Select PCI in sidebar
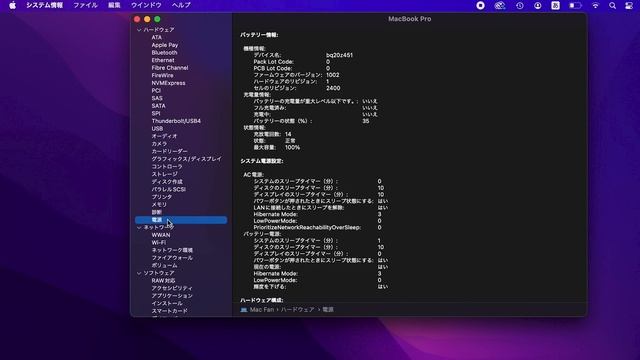 156,91
